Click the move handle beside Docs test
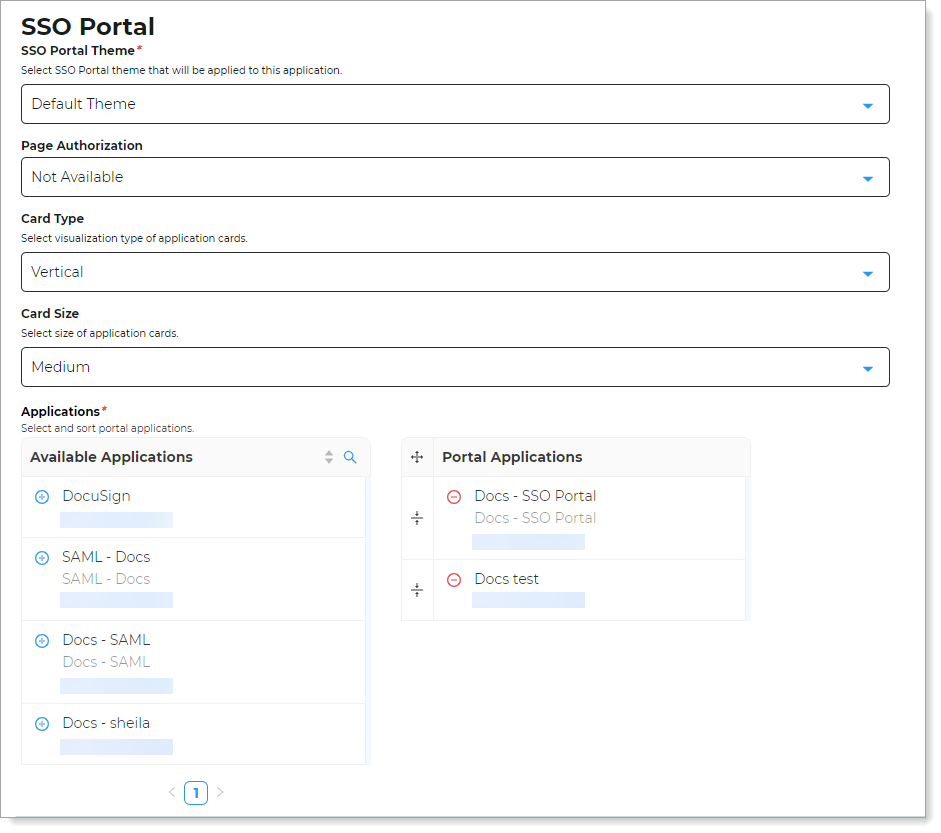Screen dimensions: 941x833 click(x=417, y=590)
